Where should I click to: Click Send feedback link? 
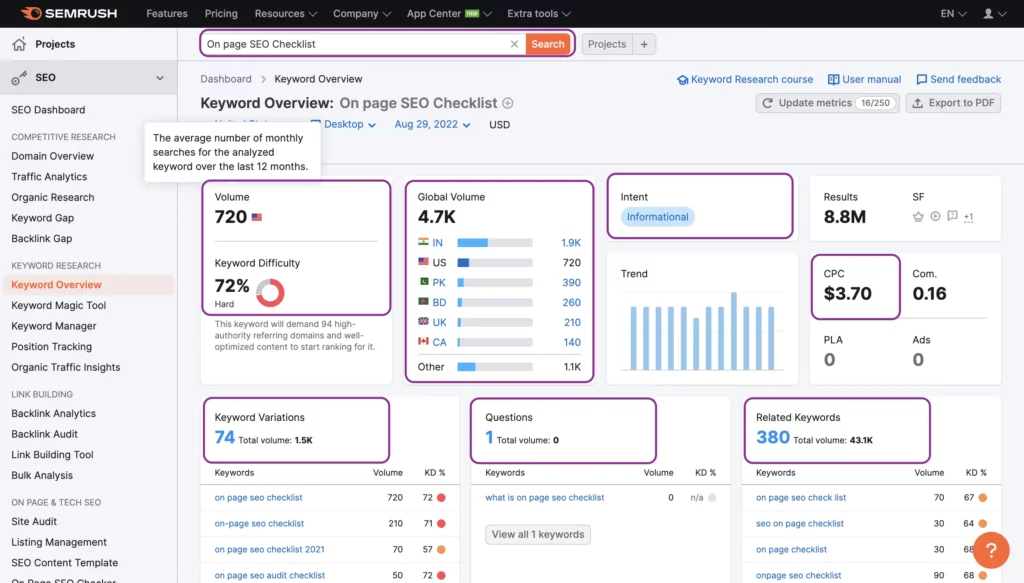click(959, 79)
